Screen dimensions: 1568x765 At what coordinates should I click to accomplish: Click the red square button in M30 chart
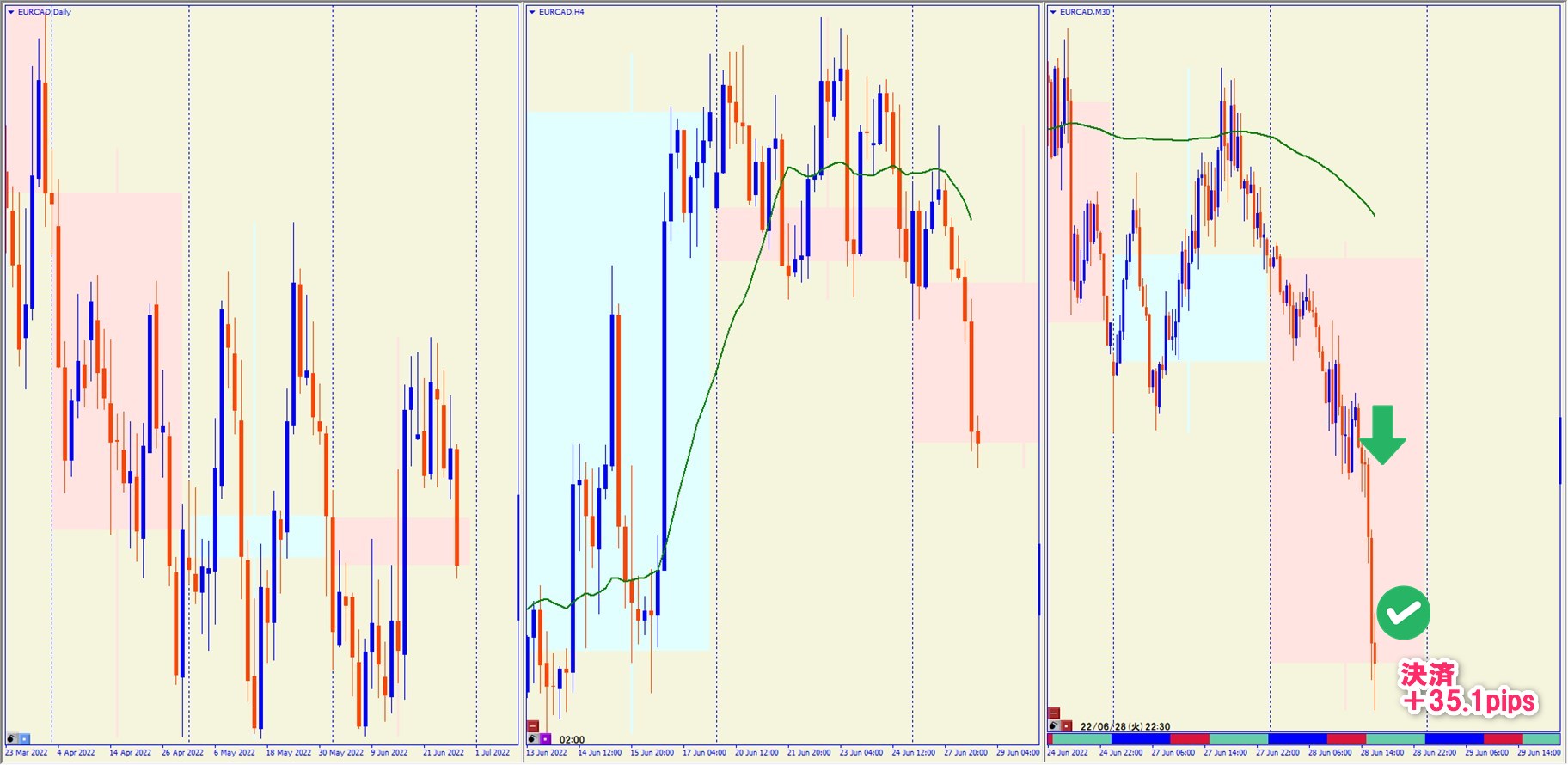[1067, 726]
